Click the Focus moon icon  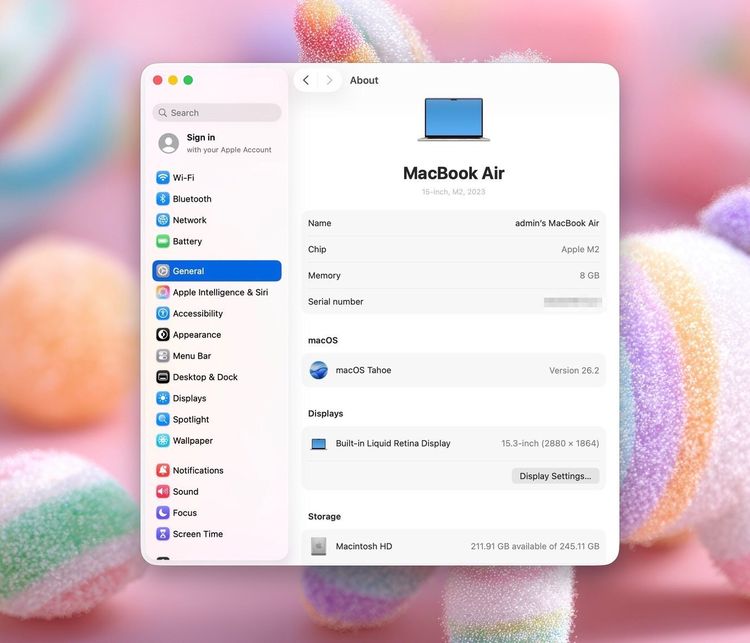point(163,513)
